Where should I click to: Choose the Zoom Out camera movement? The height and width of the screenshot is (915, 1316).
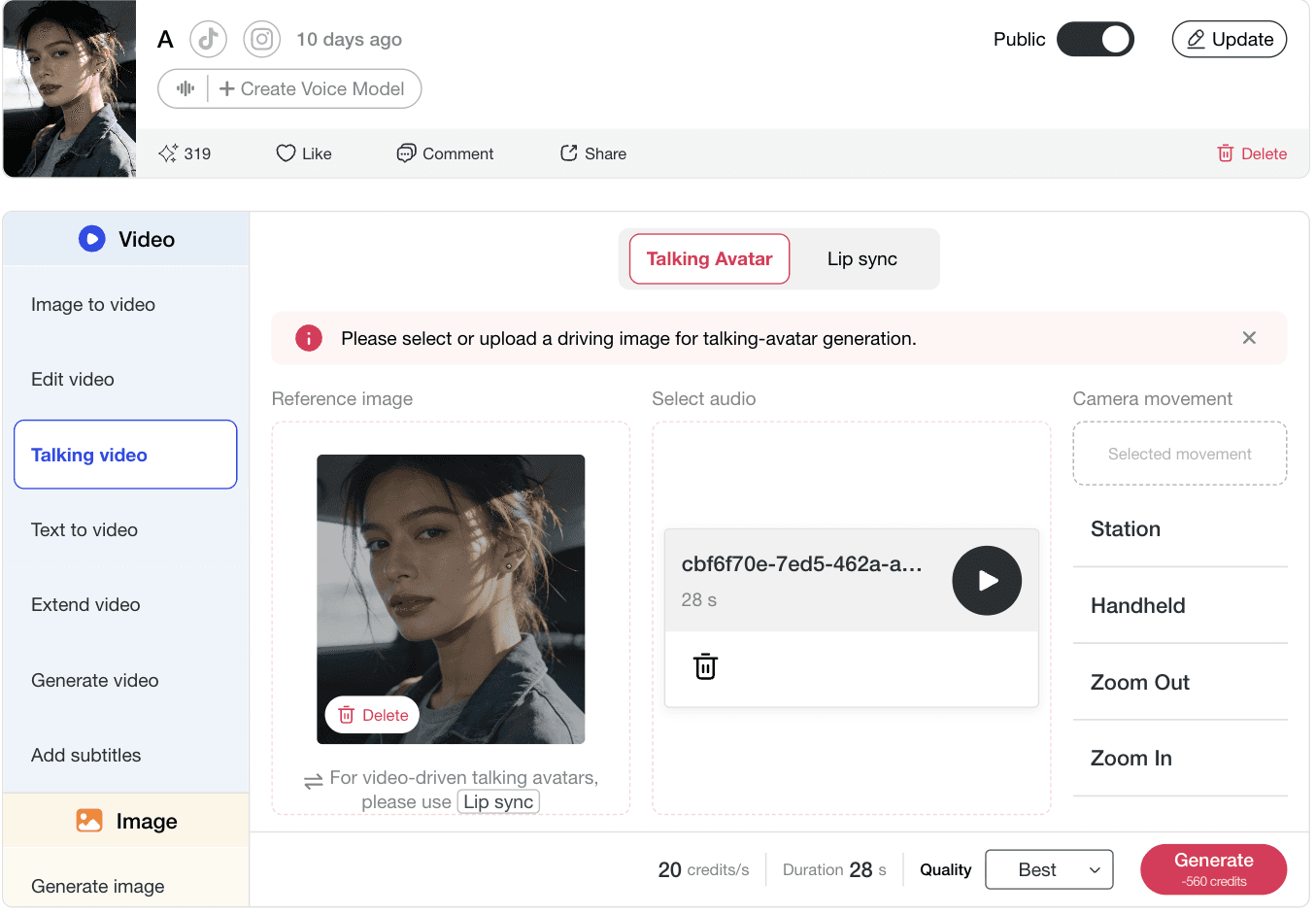(1180, 683)
